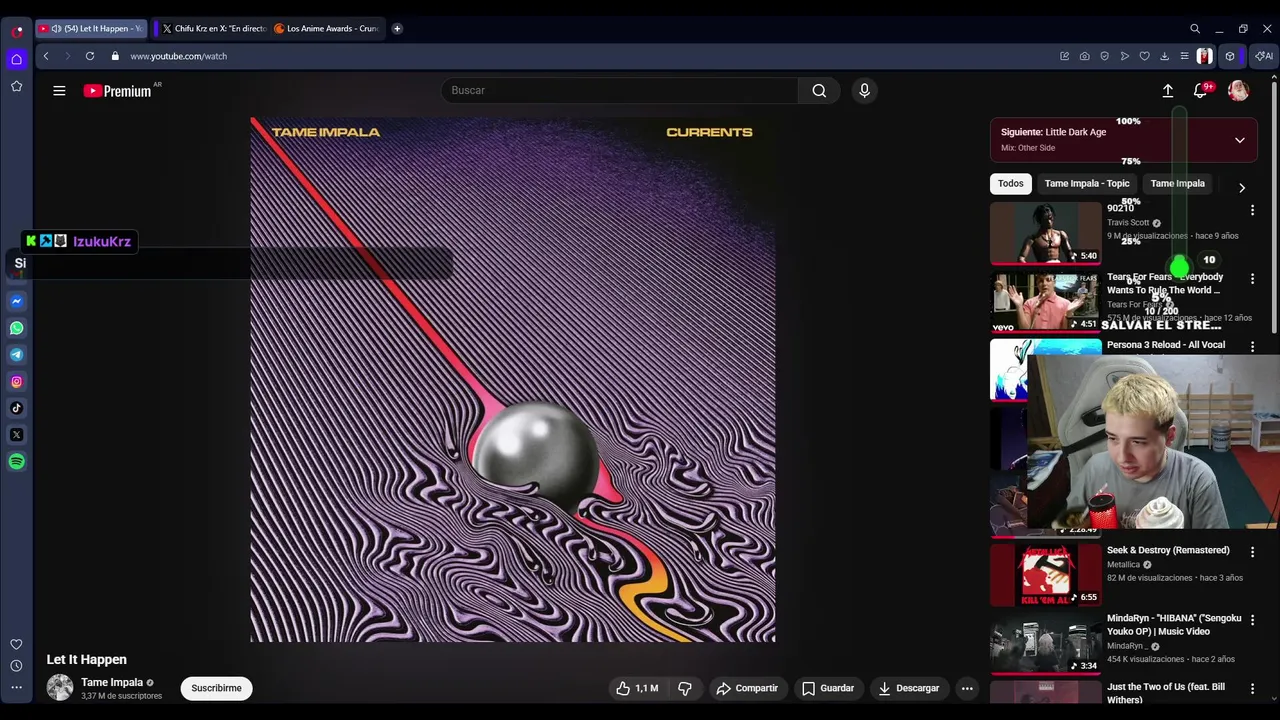Go to YouTube Premium home logo

[117, 91]
